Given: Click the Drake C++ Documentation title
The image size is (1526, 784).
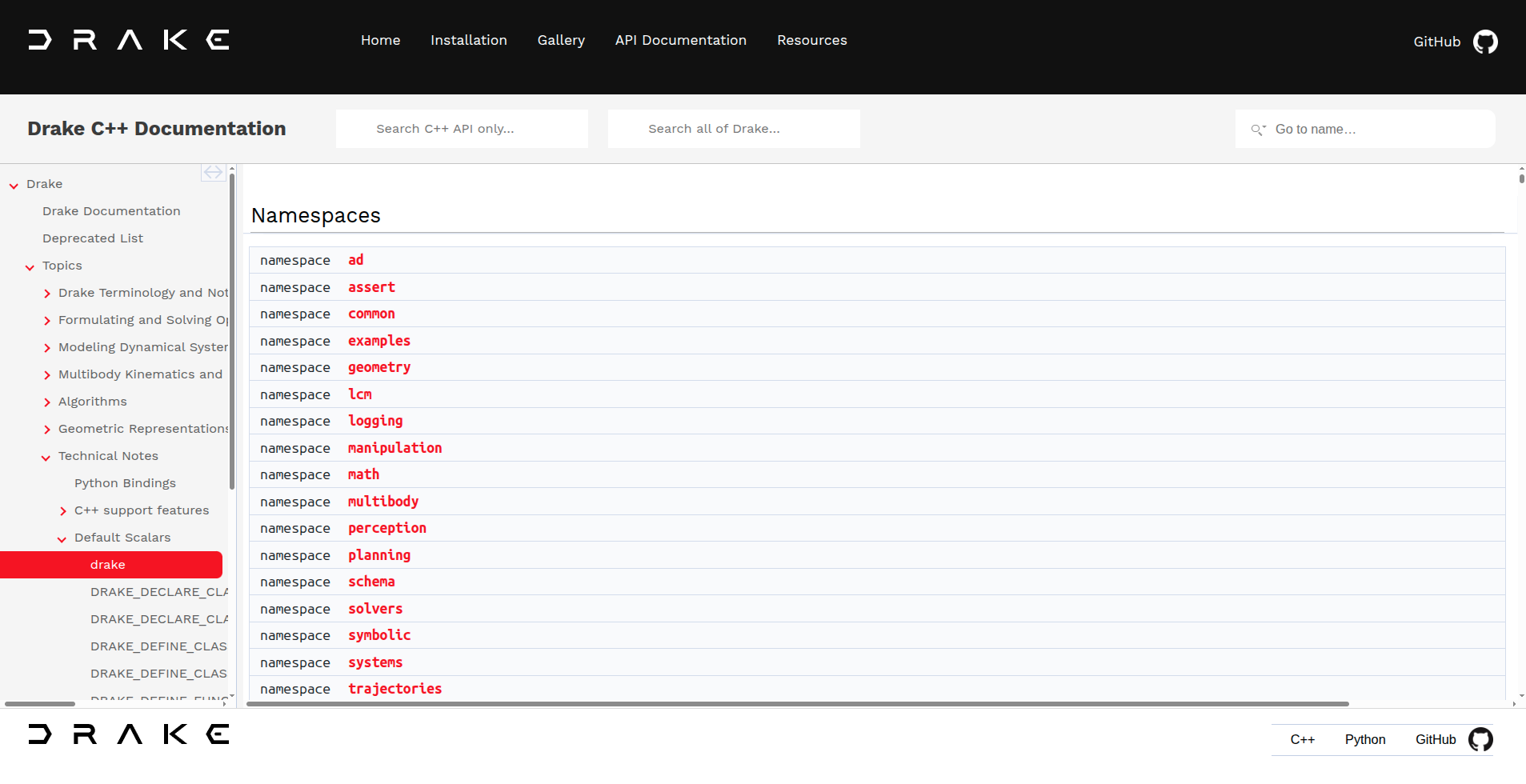Looking at the screenshot, I should [157, 129].
